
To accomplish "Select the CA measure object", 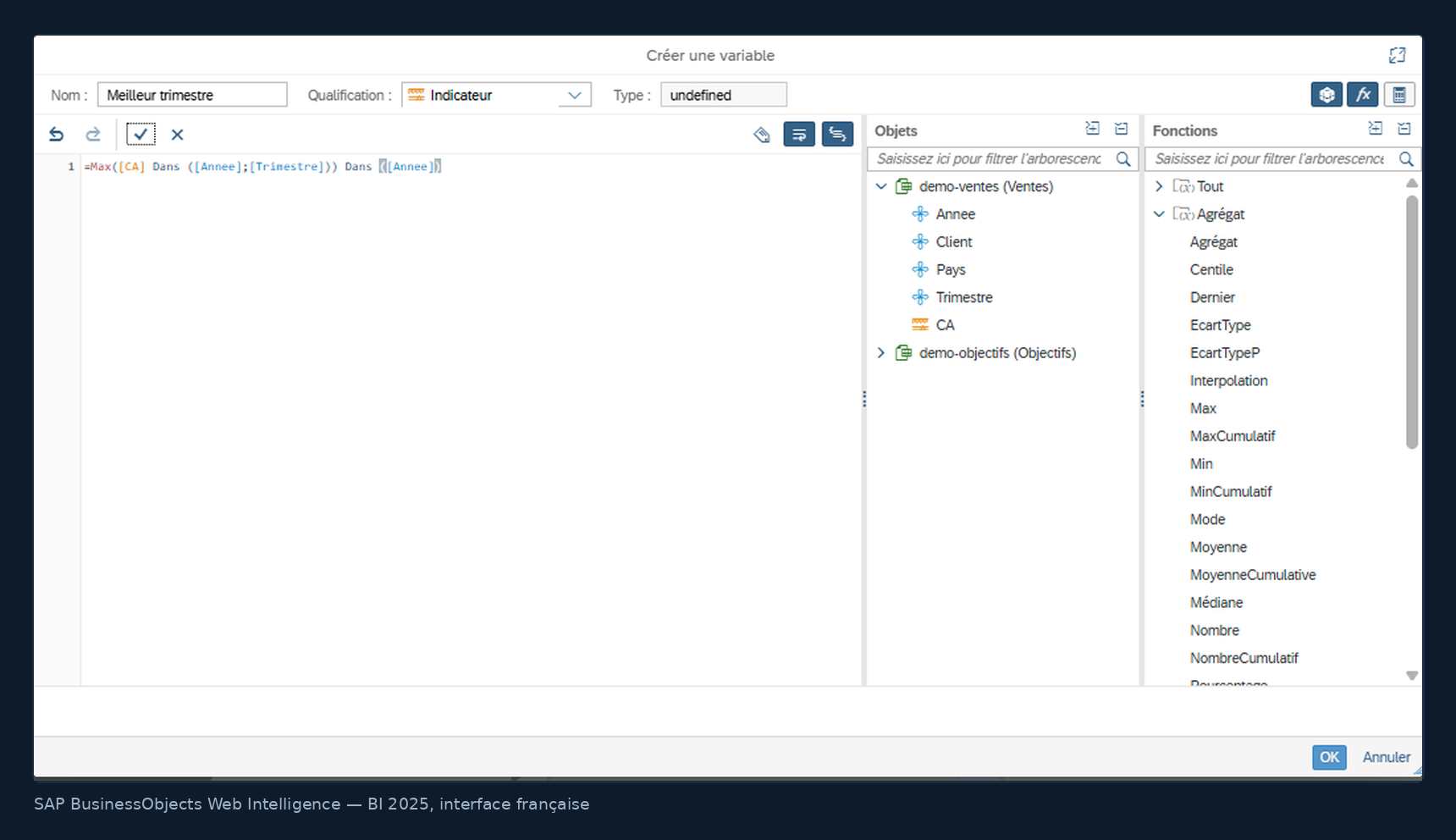I will click(945, 325).
